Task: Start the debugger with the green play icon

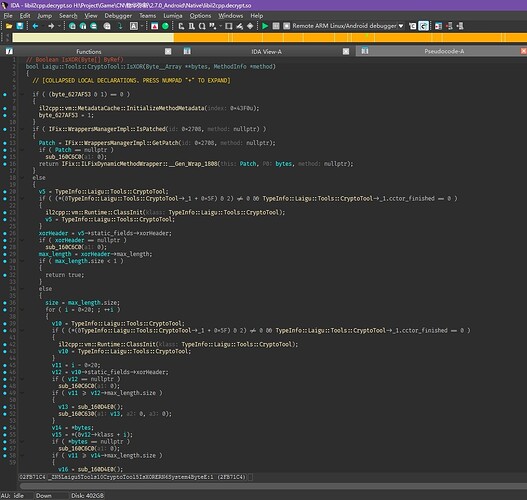Action: point(265,26)
